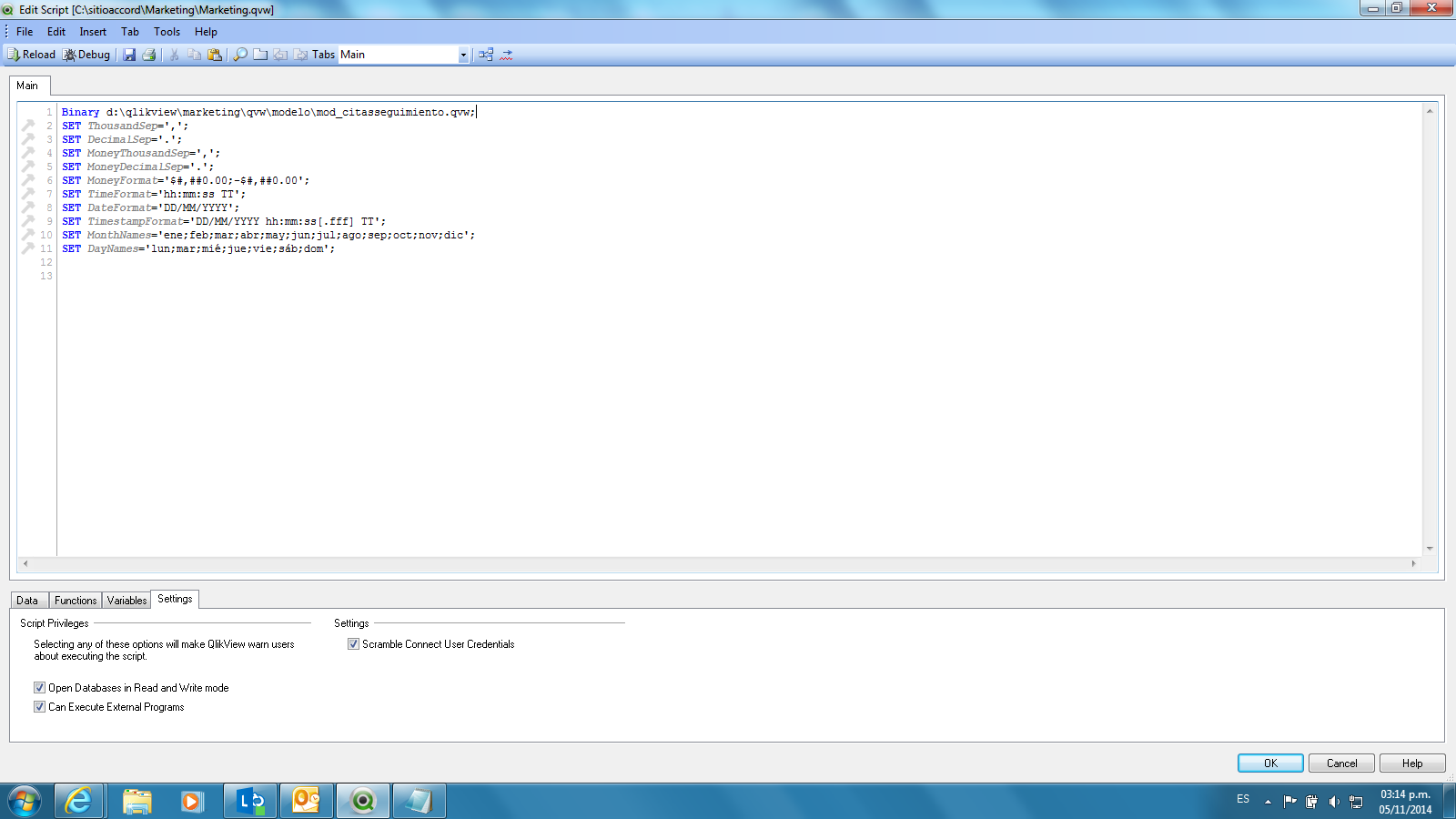Switch to the Variables tab
1456x819 pixels.
pos(126,601)
